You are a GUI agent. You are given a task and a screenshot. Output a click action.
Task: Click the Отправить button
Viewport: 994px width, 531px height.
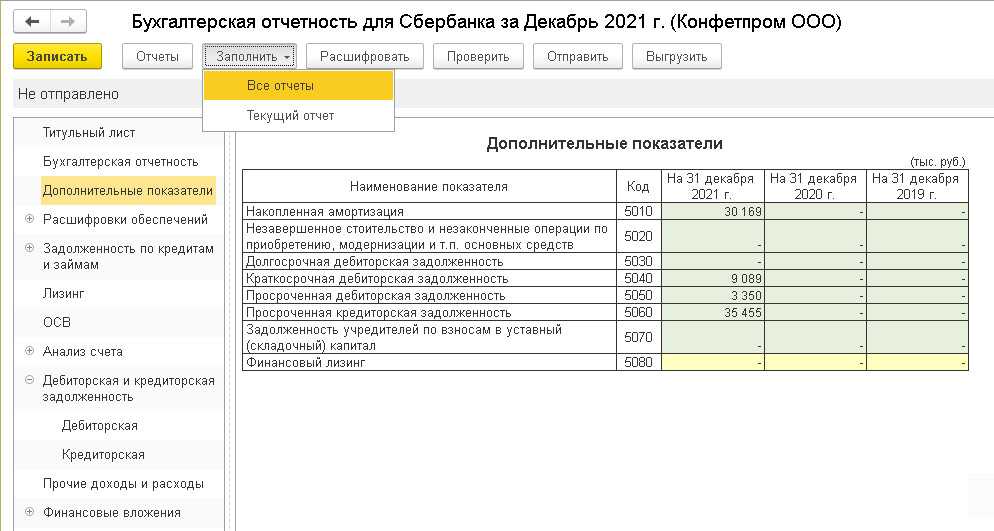[x=577, y=57]
